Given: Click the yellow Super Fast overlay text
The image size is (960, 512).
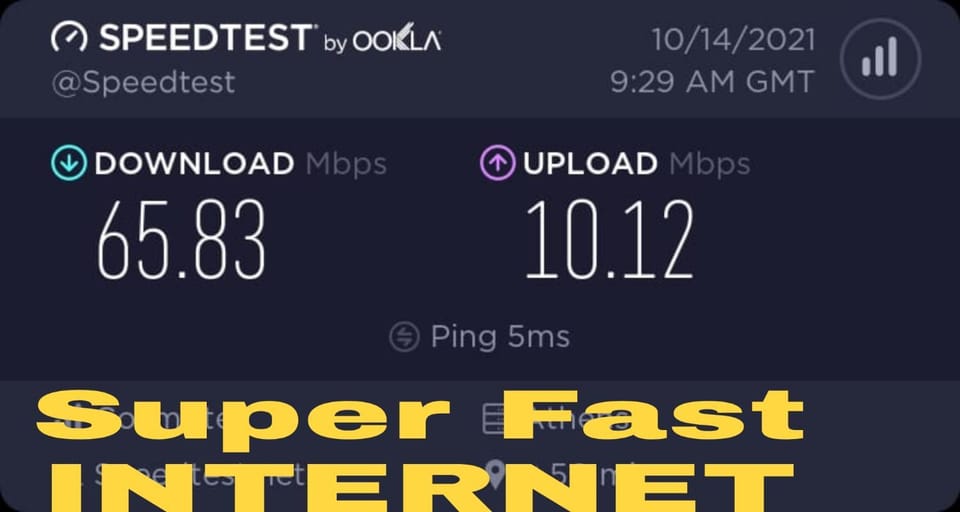Looking at the screenshot, I should coord(420,415).
